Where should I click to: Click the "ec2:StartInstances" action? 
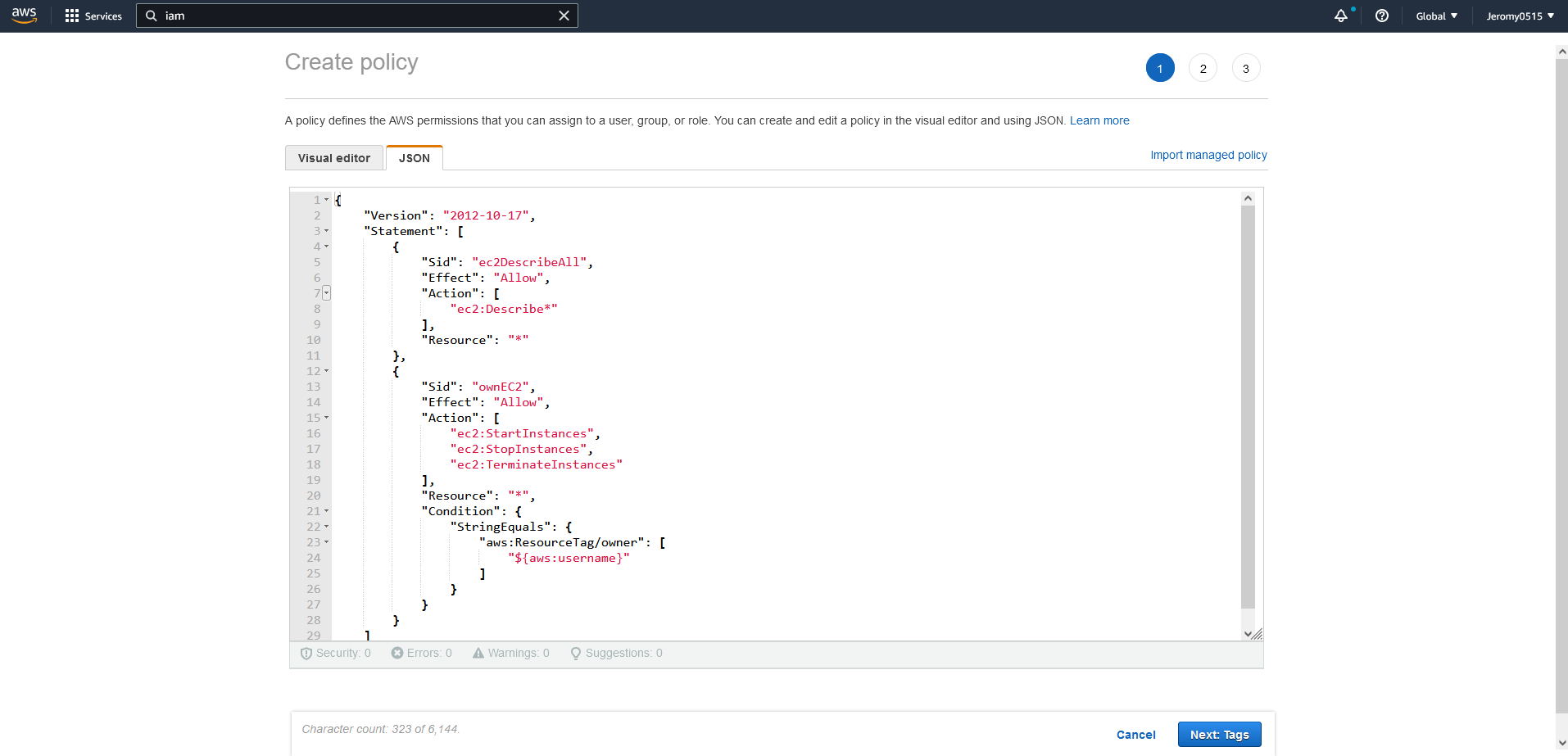coord(522,433)
